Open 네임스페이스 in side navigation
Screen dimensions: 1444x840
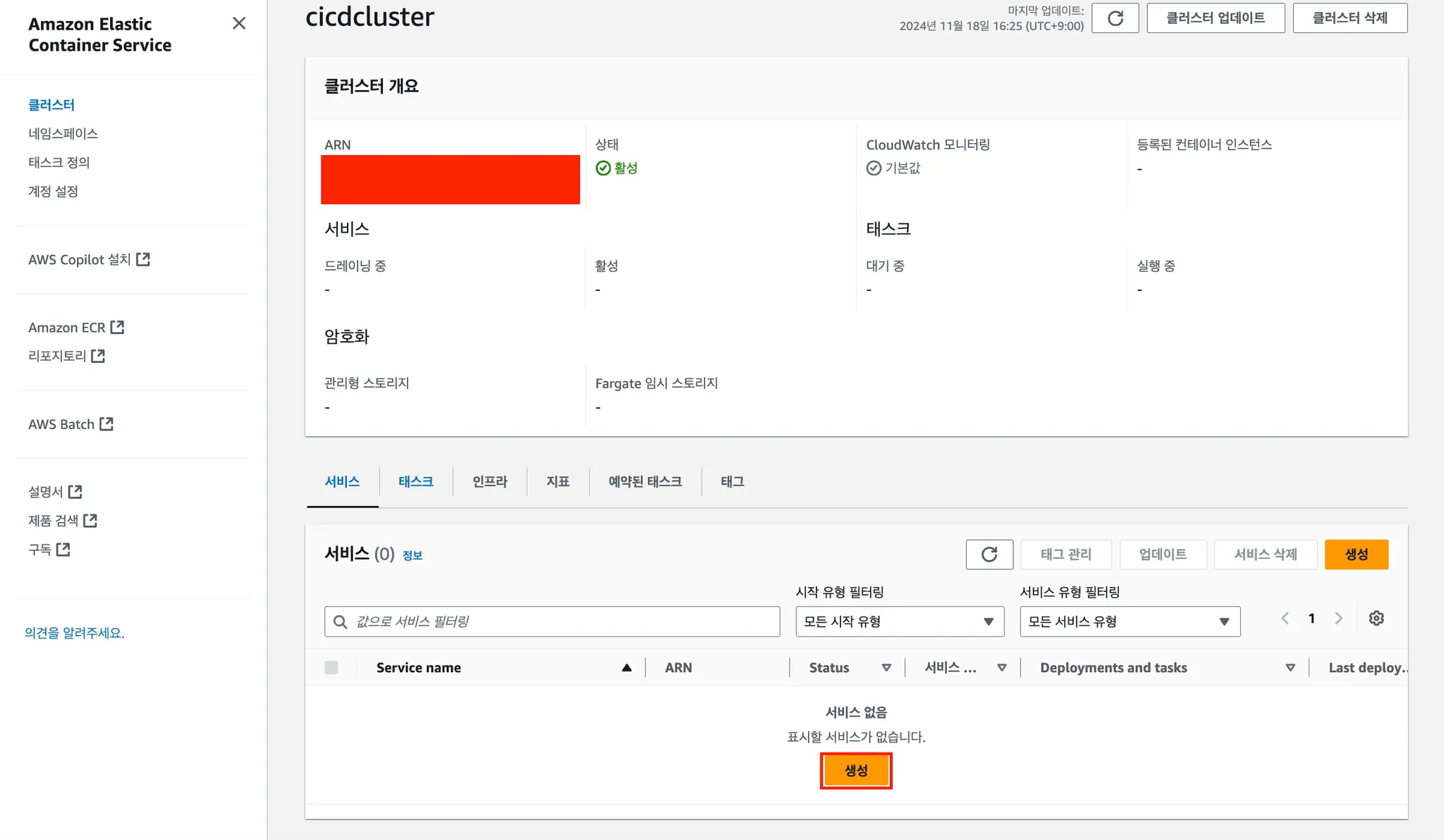[x=63, y=134]
